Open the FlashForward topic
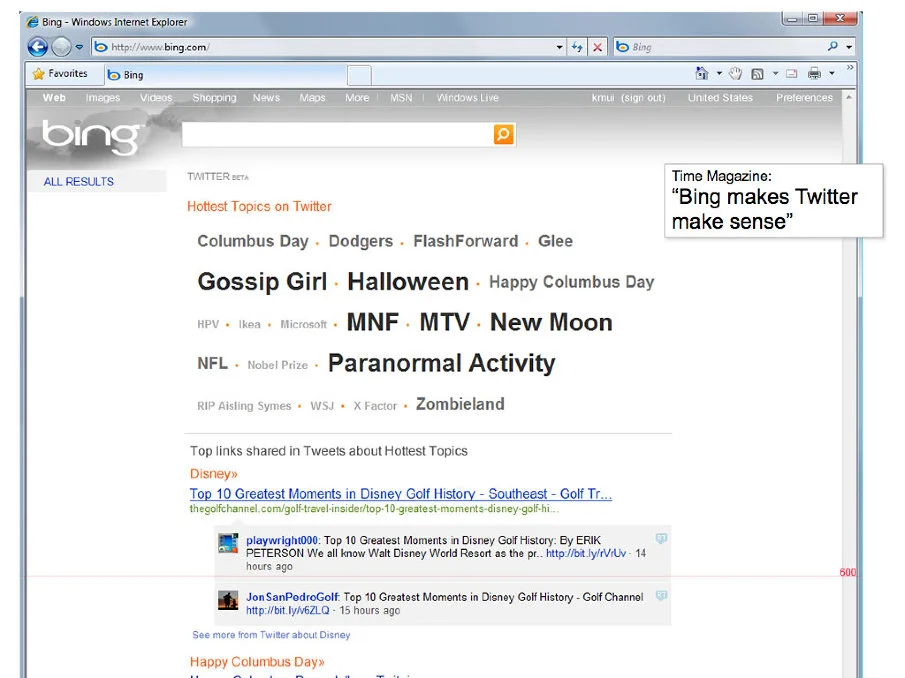 click(x=466, y=241)
